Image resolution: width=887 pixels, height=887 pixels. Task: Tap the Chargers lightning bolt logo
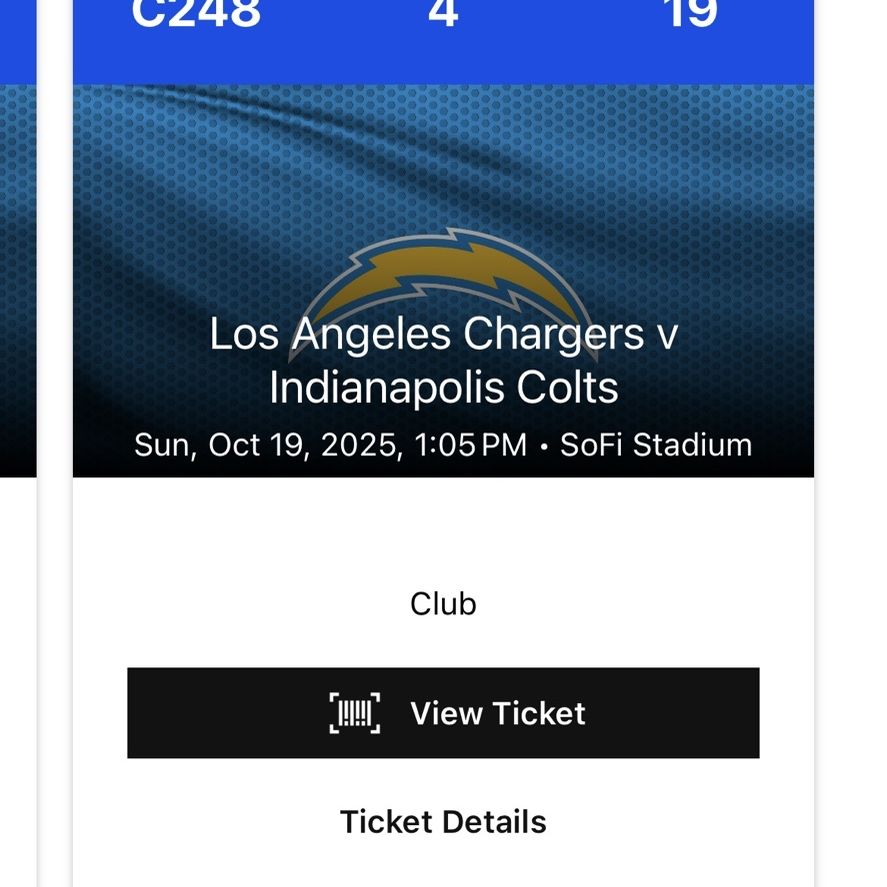443,283
